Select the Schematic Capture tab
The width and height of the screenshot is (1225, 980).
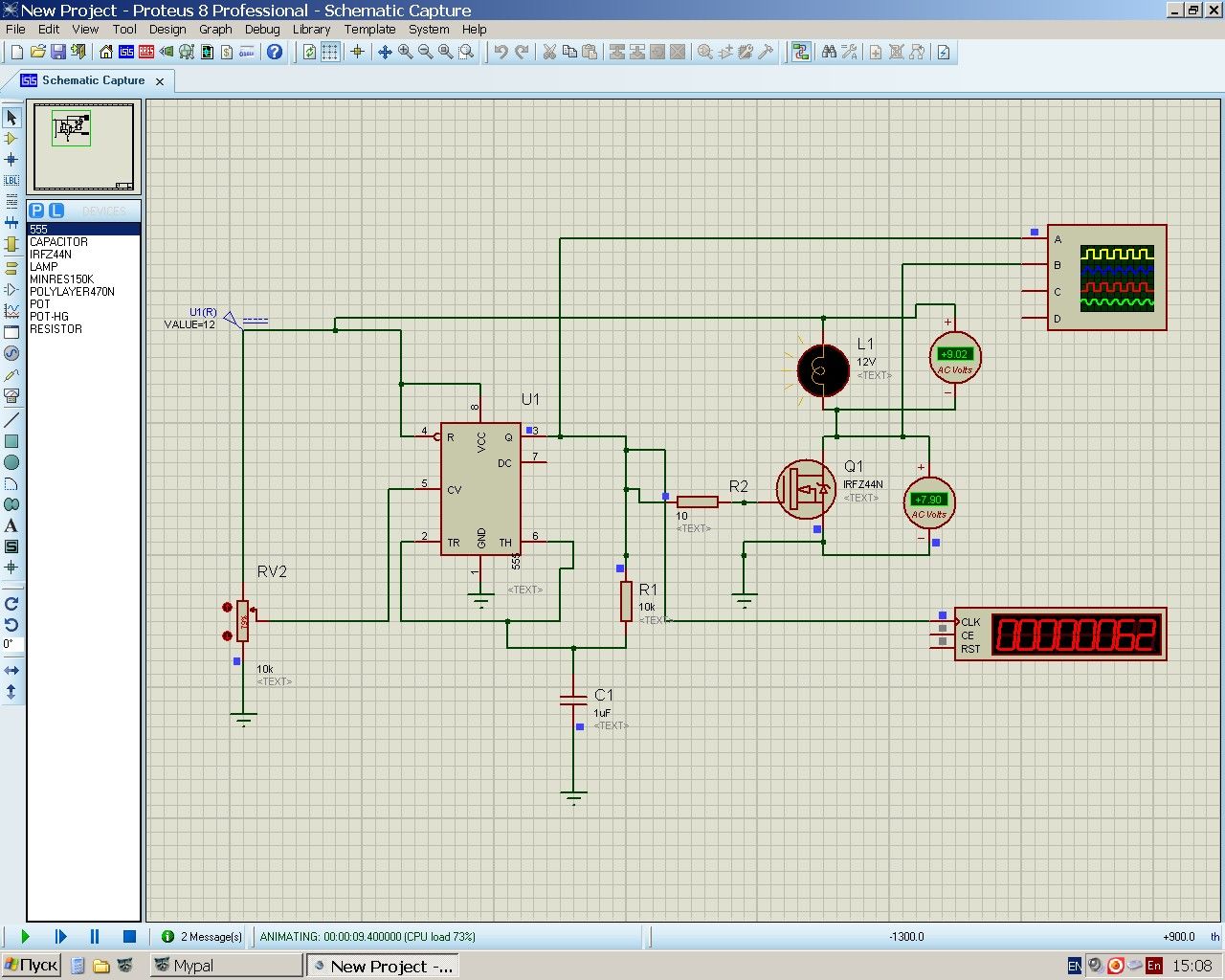(x=93, y=80)
